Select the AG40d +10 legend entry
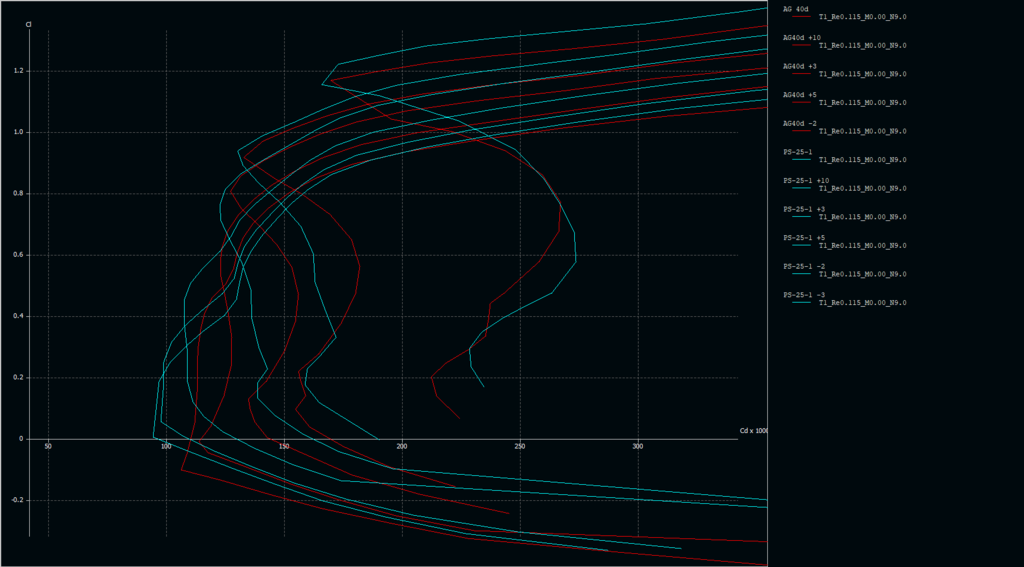Viewport: 1024px width, 567px height. click(x=801, y=37)
